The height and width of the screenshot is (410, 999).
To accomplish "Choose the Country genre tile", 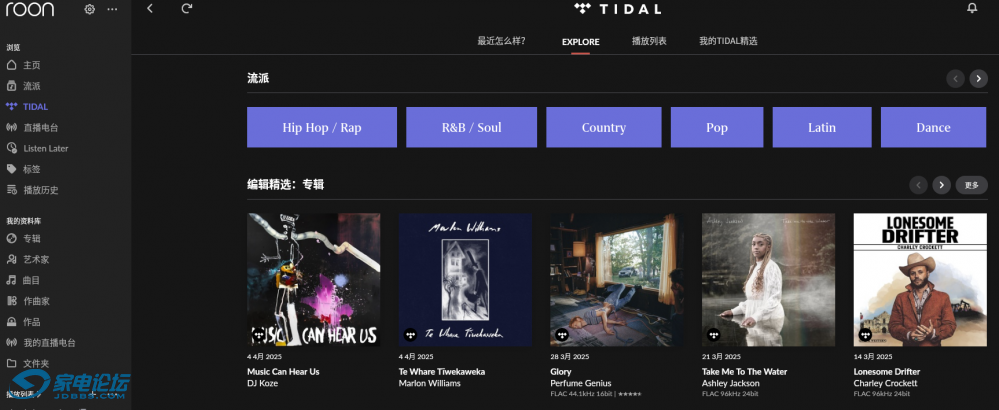I will coord(603,127).
